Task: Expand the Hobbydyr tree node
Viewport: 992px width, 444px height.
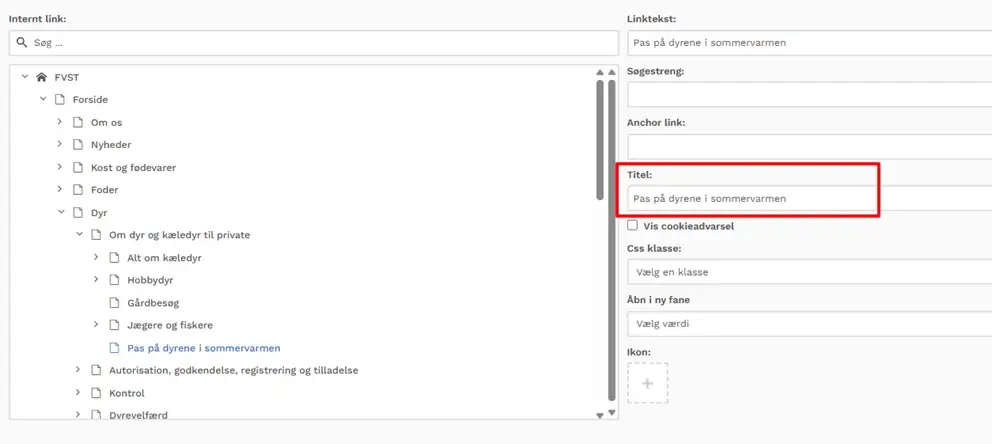Action: 96,280
